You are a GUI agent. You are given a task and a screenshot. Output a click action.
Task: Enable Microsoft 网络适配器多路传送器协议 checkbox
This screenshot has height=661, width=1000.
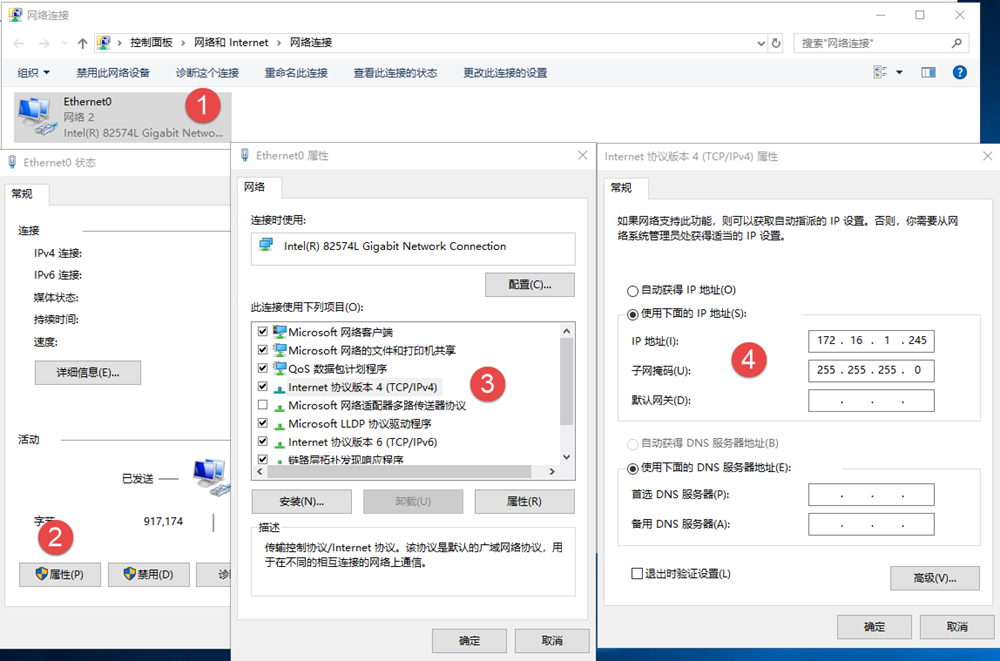point(263,405)
